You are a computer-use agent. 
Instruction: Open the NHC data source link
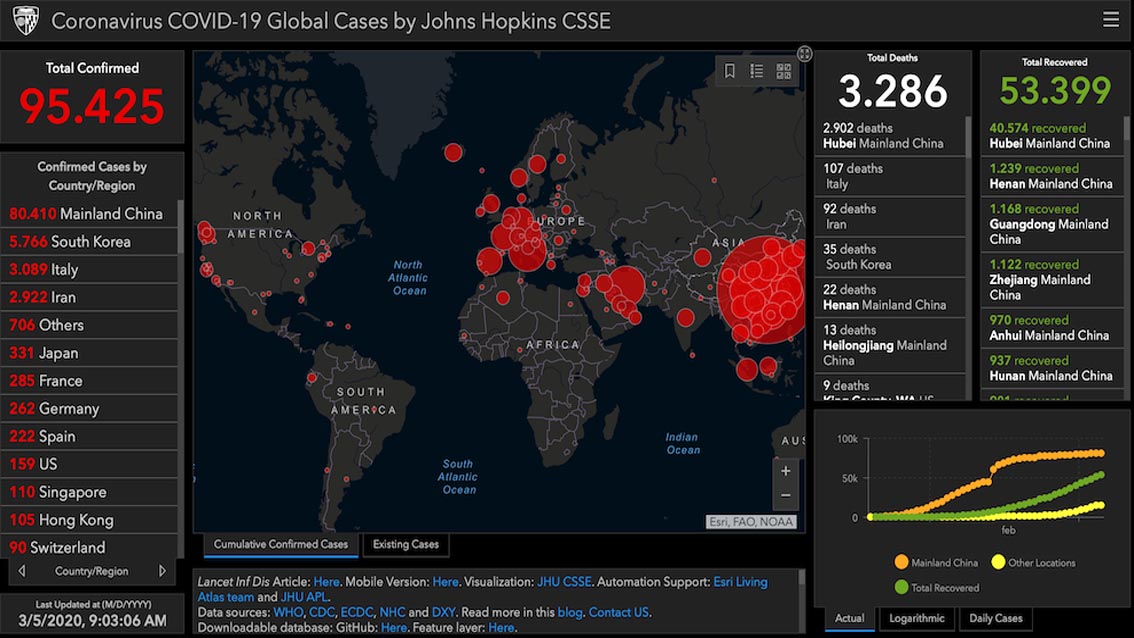pyautogui.click(x=392, y=612)
